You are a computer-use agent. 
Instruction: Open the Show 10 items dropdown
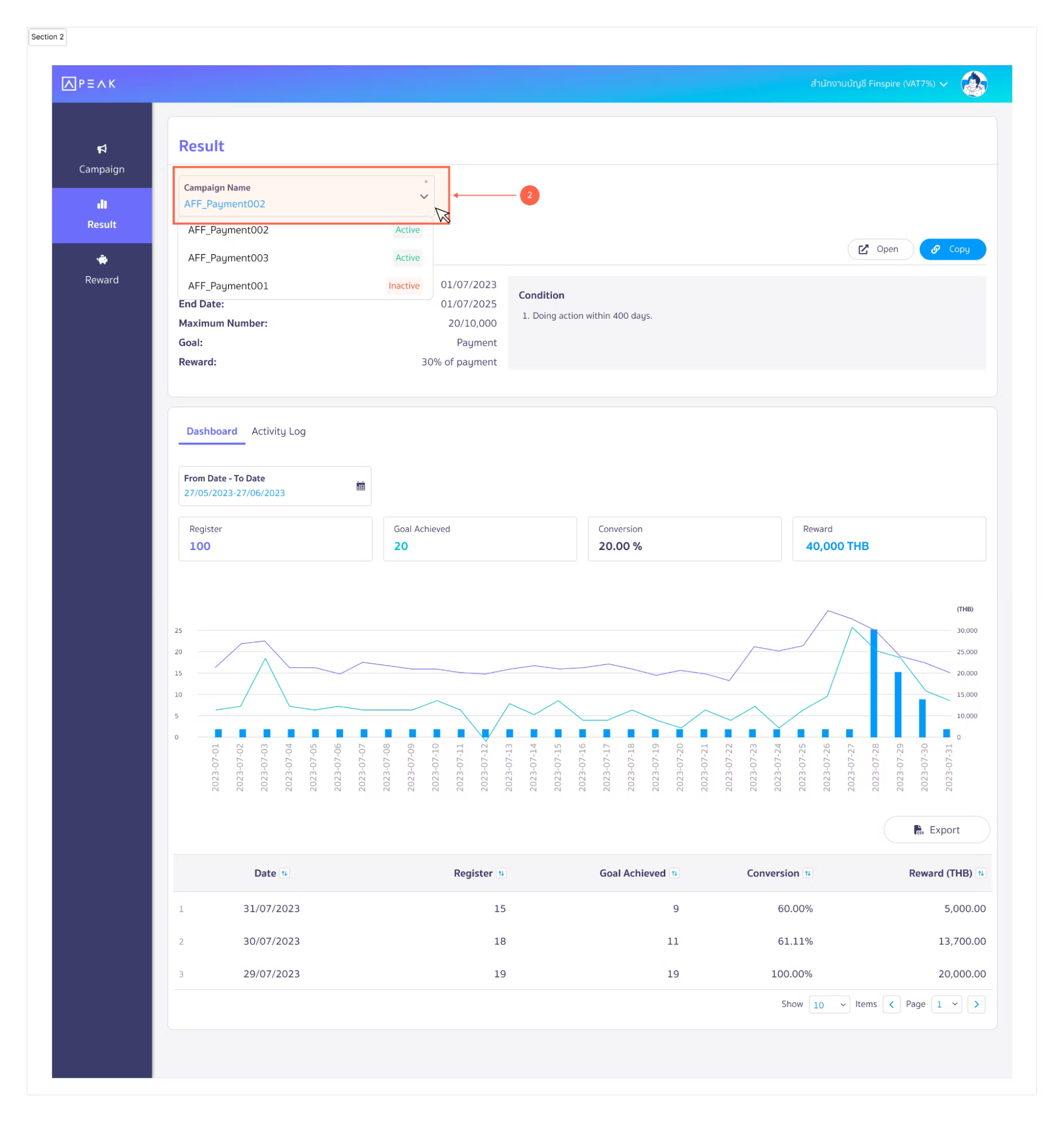829,1005
